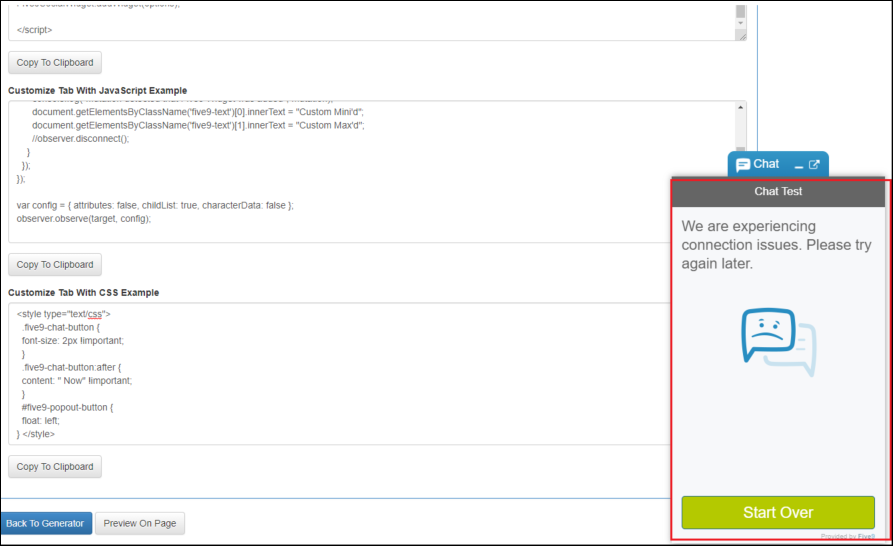Copy the top script code to clipboard

pyautogui.click(x=55, y=62)
